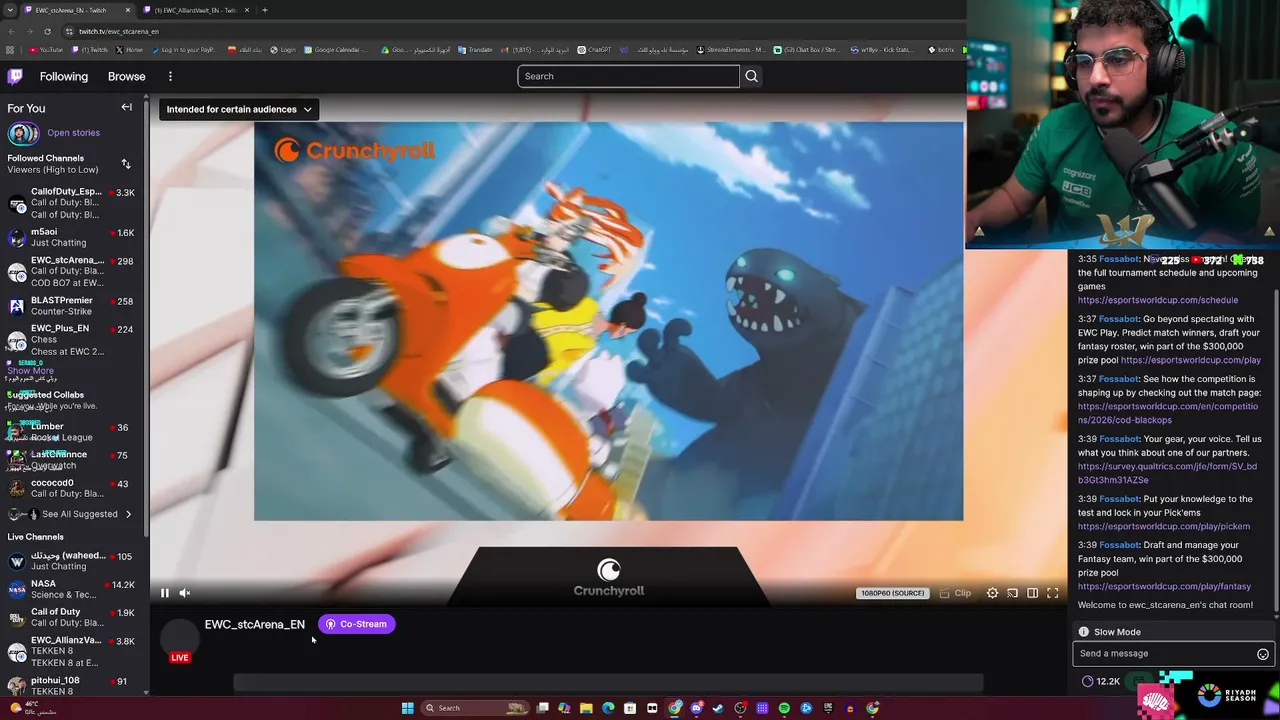Open the YouTube bookmark
The height and width of the screenshot is (720, 1280).
click(46, 49)
